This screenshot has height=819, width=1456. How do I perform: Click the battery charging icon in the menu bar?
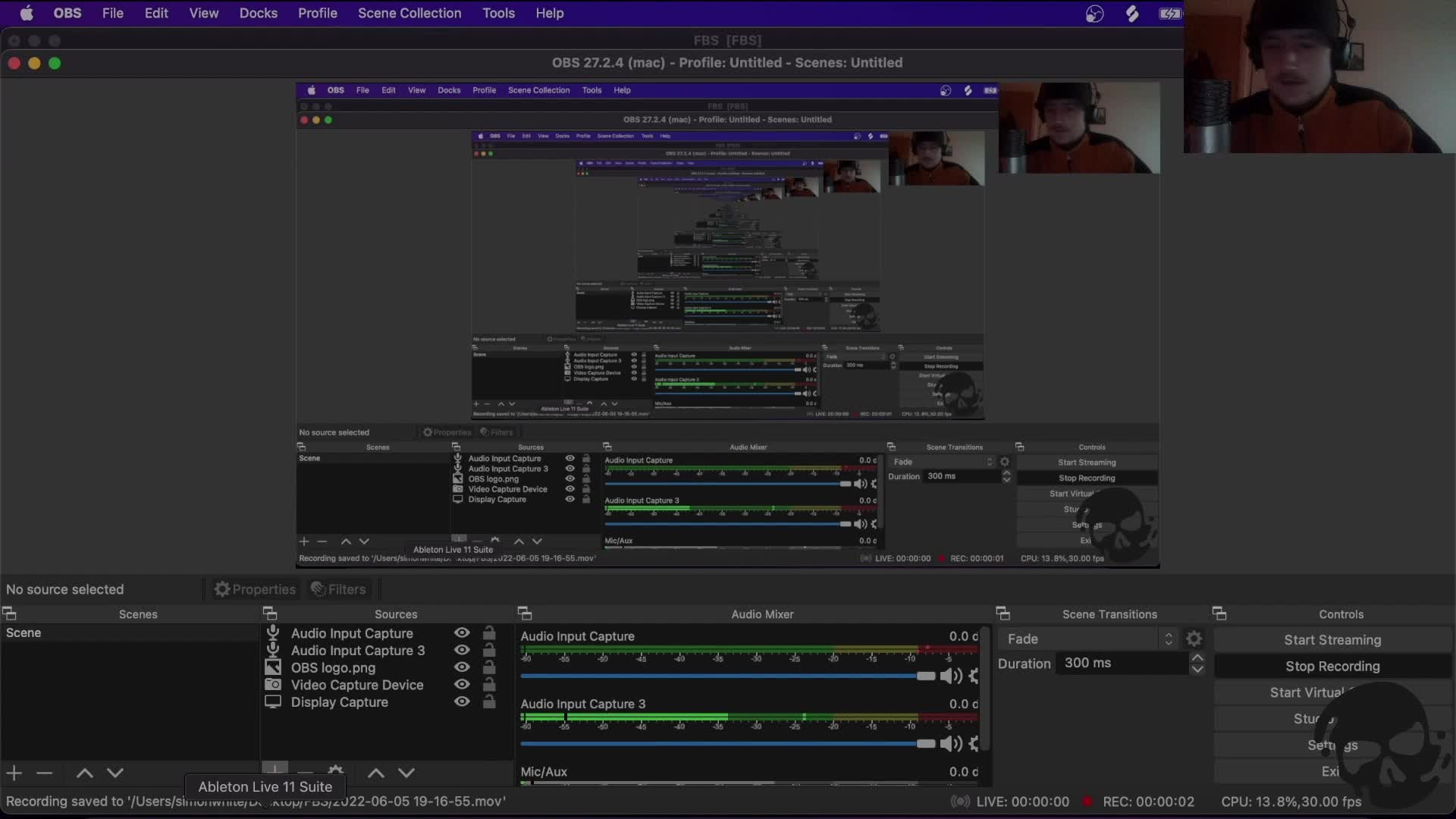[x=1170, y=14]
